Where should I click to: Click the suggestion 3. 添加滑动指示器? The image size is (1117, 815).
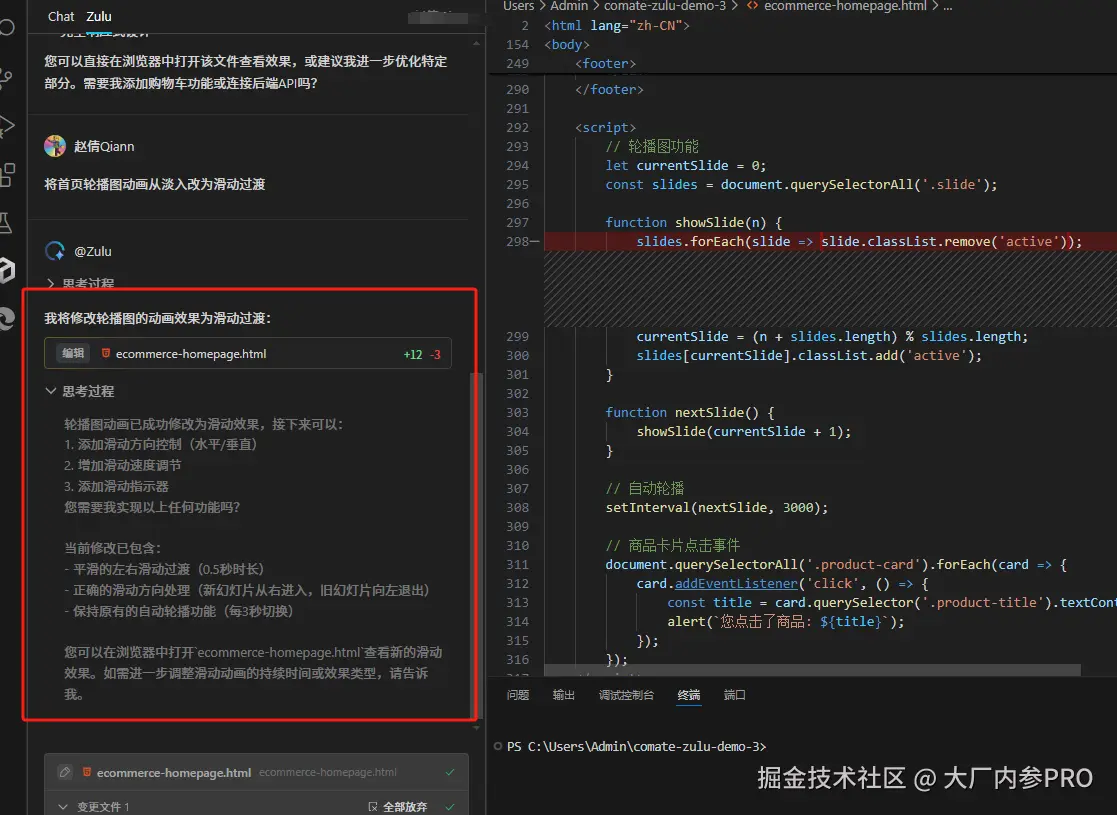coord(116,487)
